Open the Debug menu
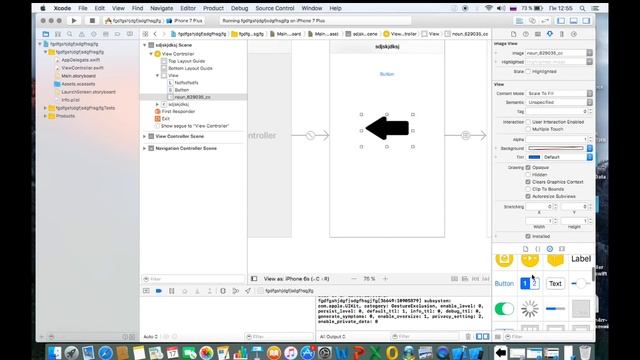Screen dimensions: 640x360 240,8
